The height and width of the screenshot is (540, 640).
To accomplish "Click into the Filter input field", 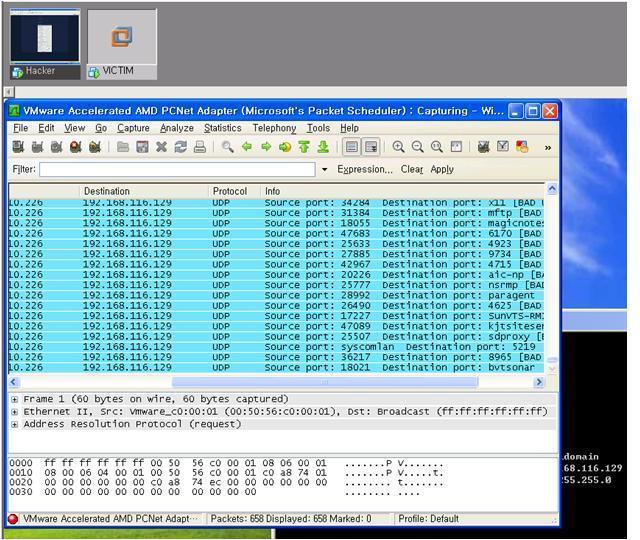I will 177,169.
